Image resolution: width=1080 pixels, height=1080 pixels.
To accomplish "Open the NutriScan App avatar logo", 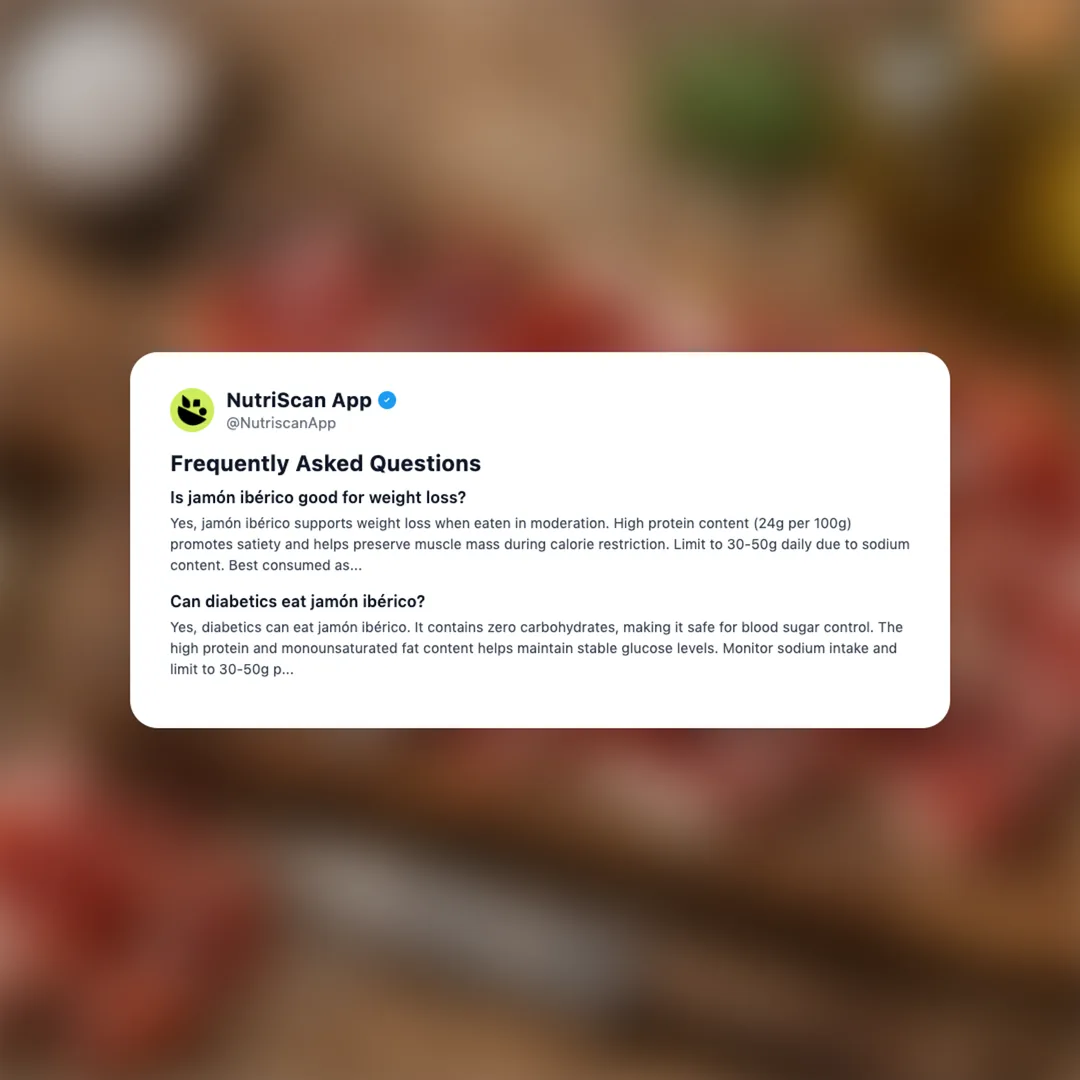I will (x=192, y=410).
